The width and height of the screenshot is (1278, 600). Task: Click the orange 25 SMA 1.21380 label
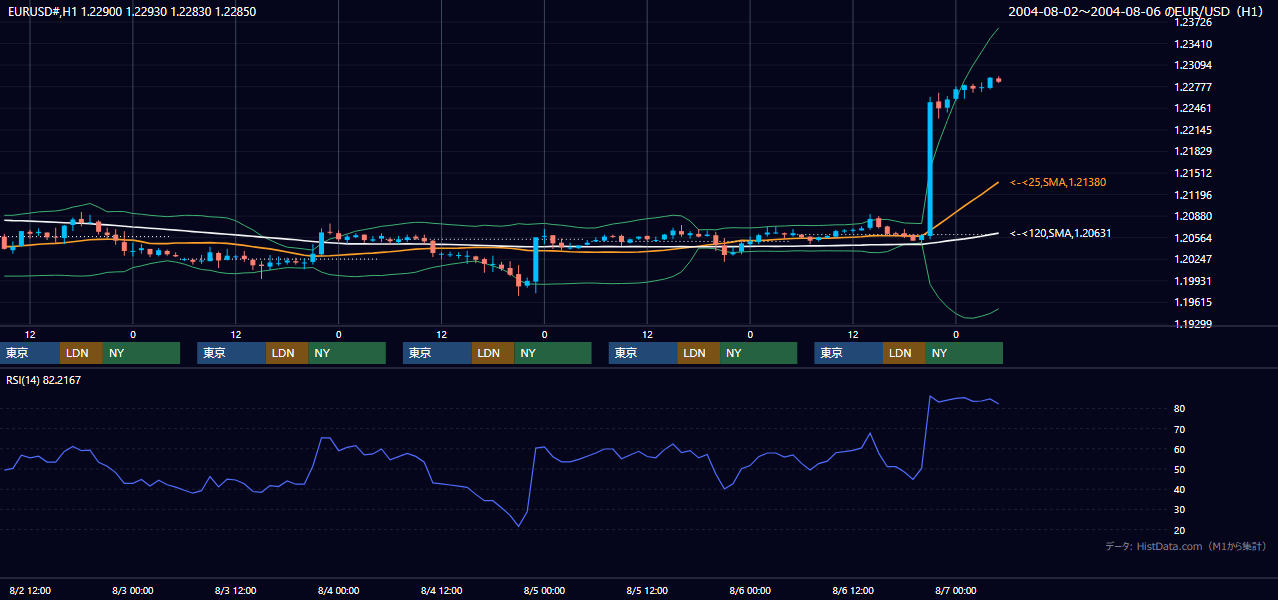click(1058, 183)
